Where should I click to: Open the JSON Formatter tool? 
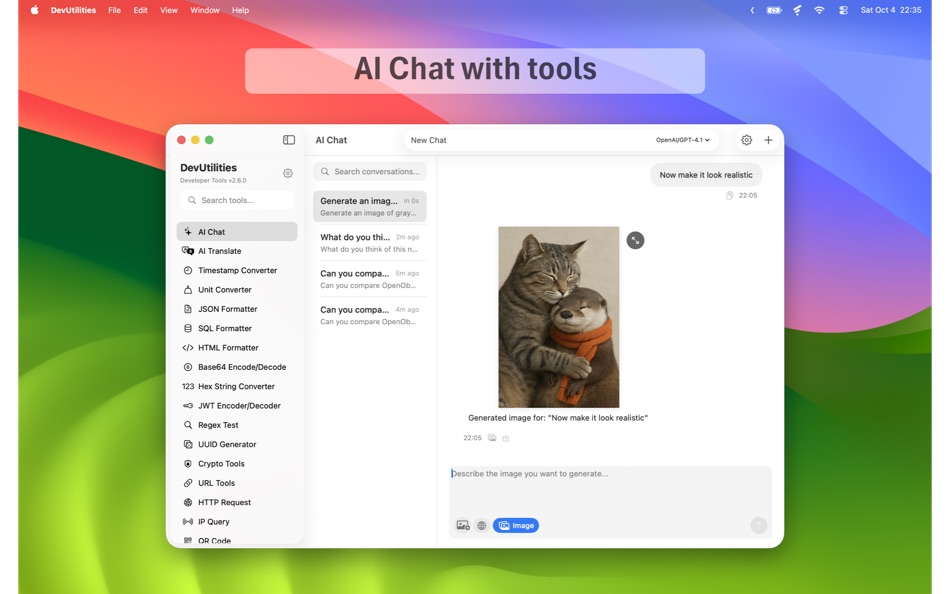click(237, 309)
